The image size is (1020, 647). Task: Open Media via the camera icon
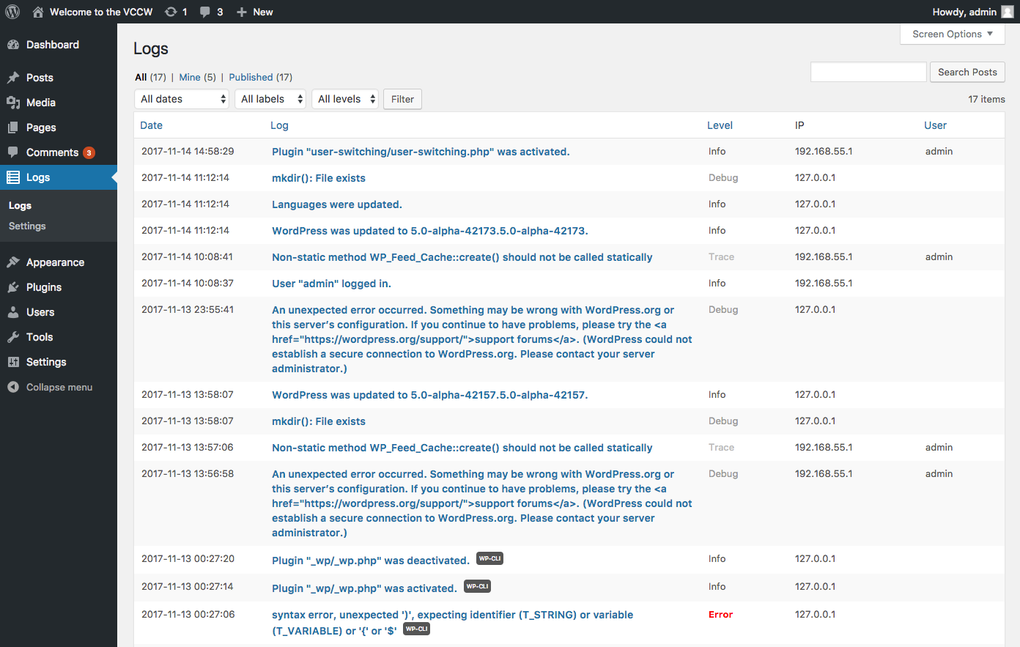pos(14,101)
